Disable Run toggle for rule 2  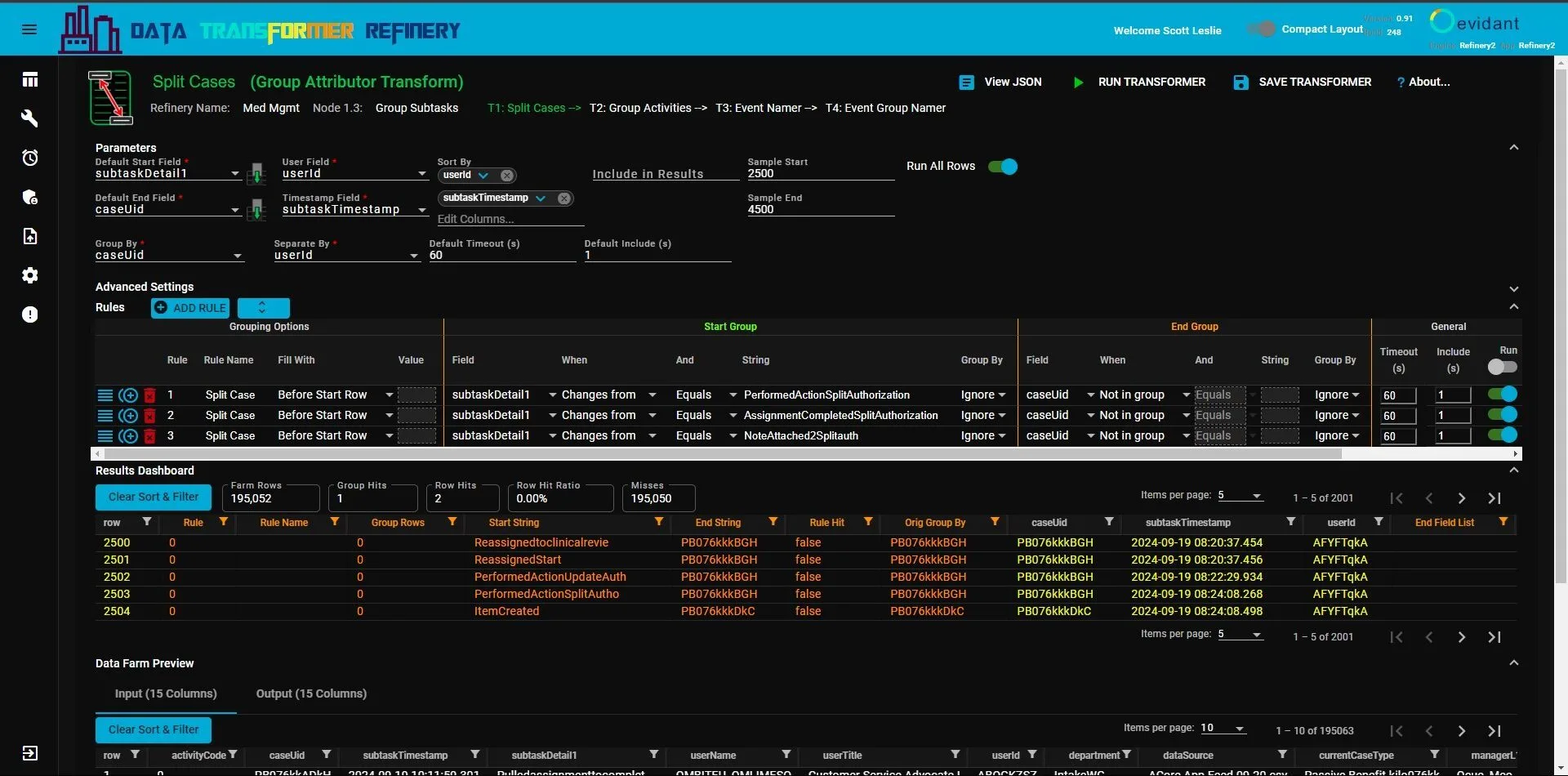pos(1502,415)
